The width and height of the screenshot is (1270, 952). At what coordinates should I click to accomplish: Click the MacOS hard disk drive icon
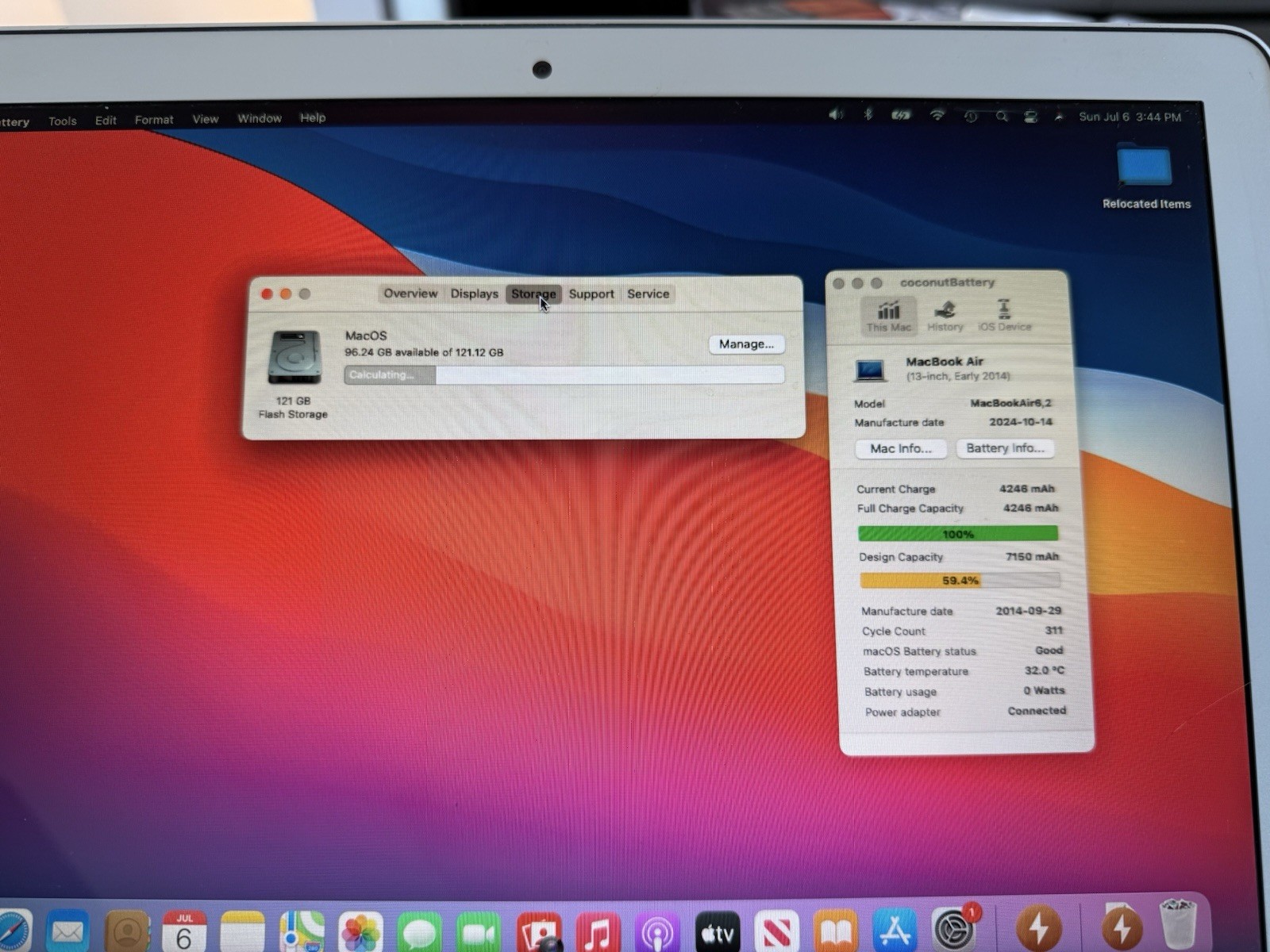pos(294,358)
